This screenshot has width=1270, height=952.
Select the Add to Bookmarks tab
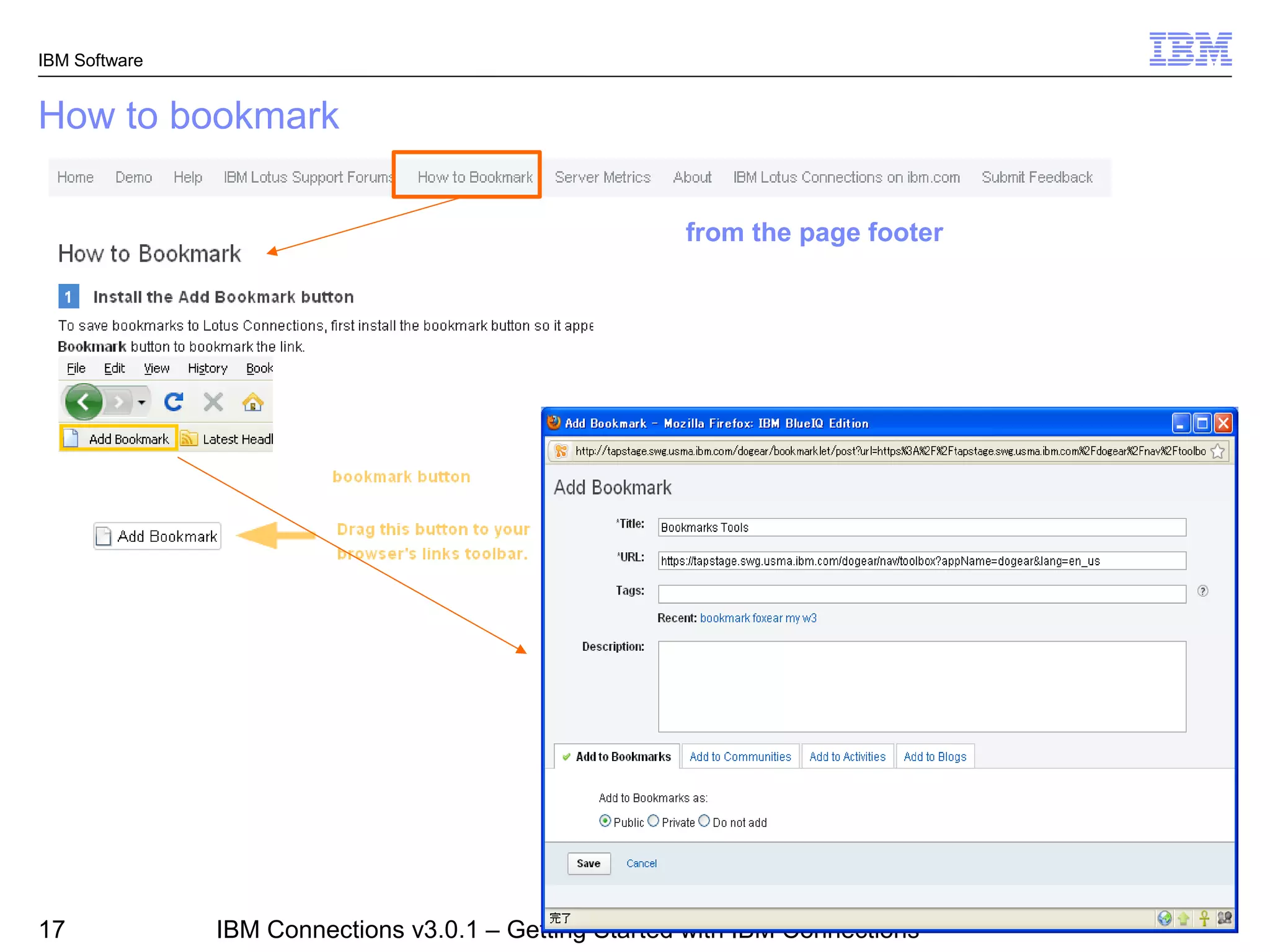click(616, 757)
